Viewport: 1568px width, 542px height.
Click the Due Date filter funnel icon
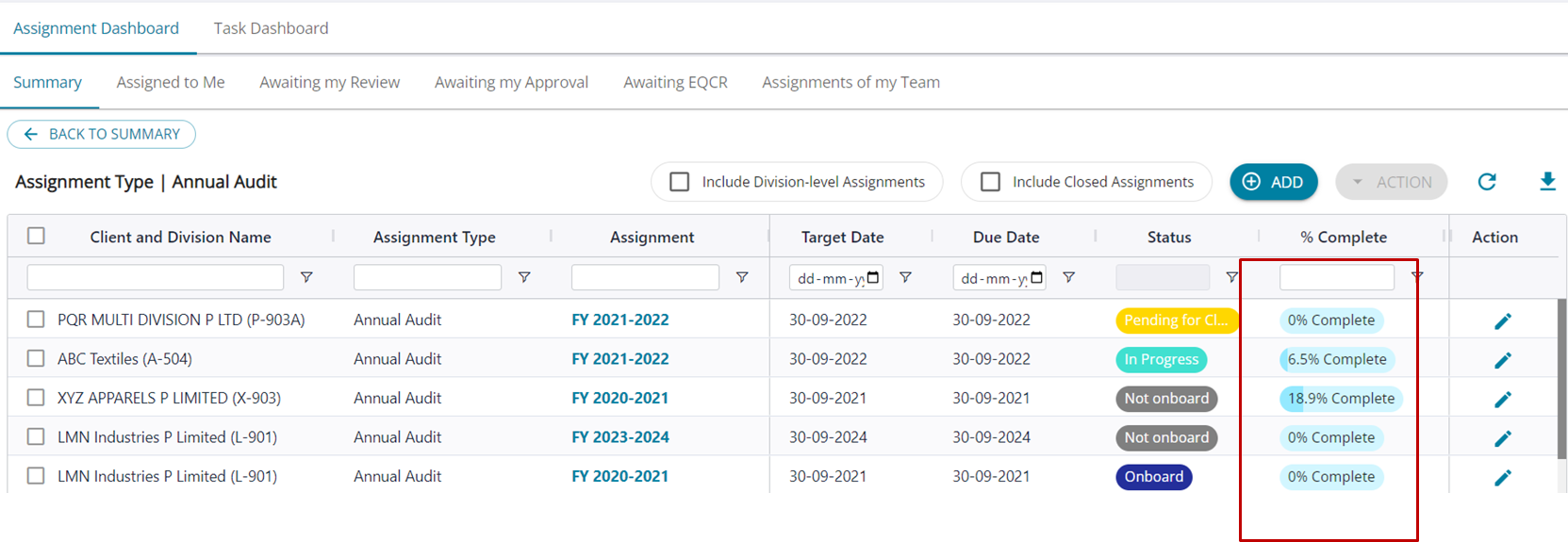pyautogui.click(x=1068, y=278)
